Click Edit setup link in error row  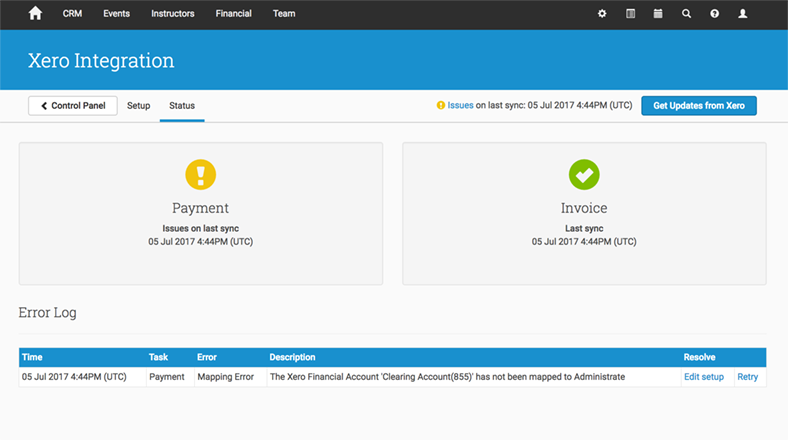click(704, 377)
